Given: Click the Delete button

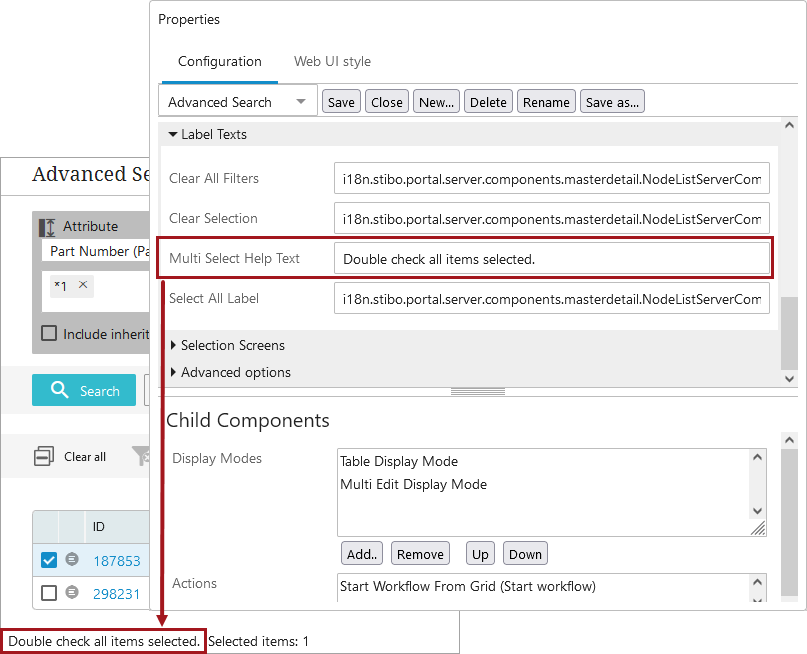Looking at the screenshot, I should point(488,102).
